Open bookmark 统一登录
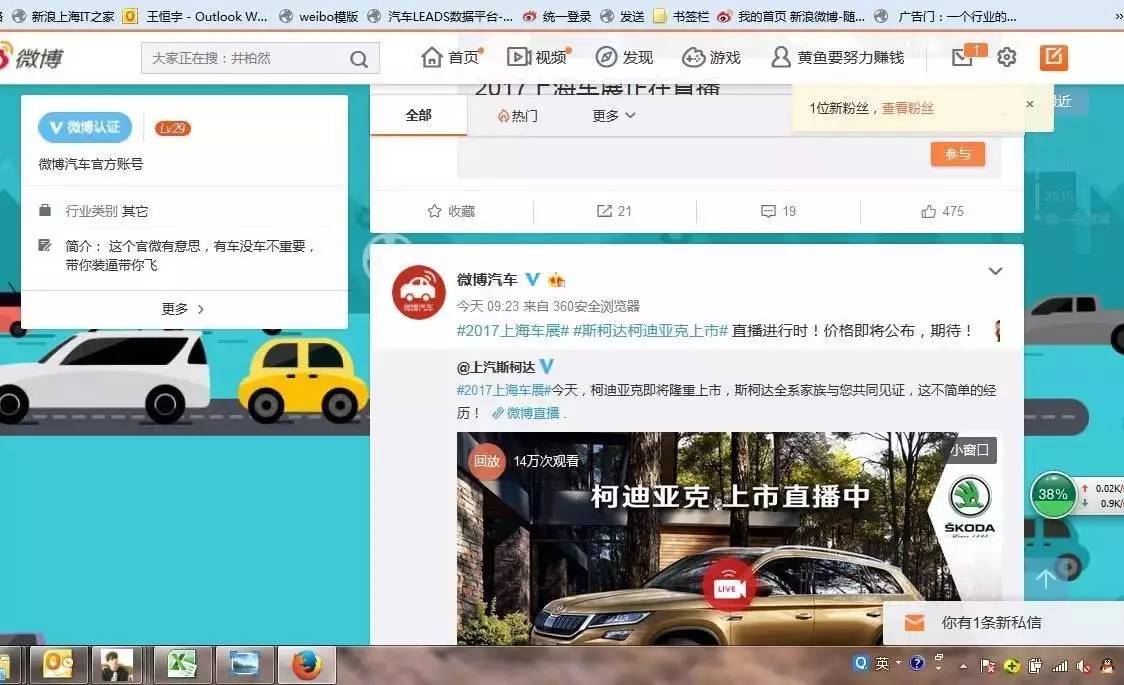 tap(557, 16)
